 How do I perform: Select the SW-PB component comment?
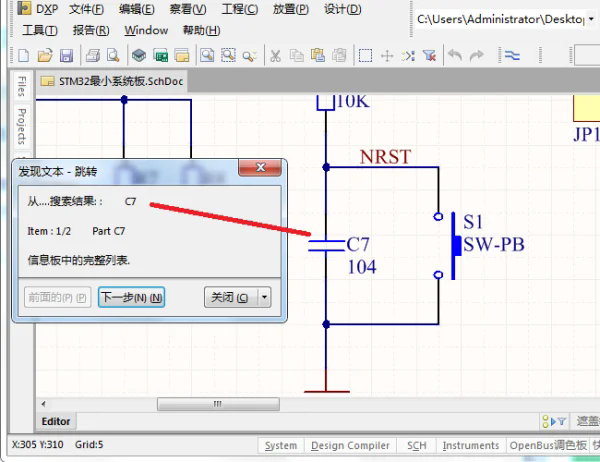[x=494, y=245]
